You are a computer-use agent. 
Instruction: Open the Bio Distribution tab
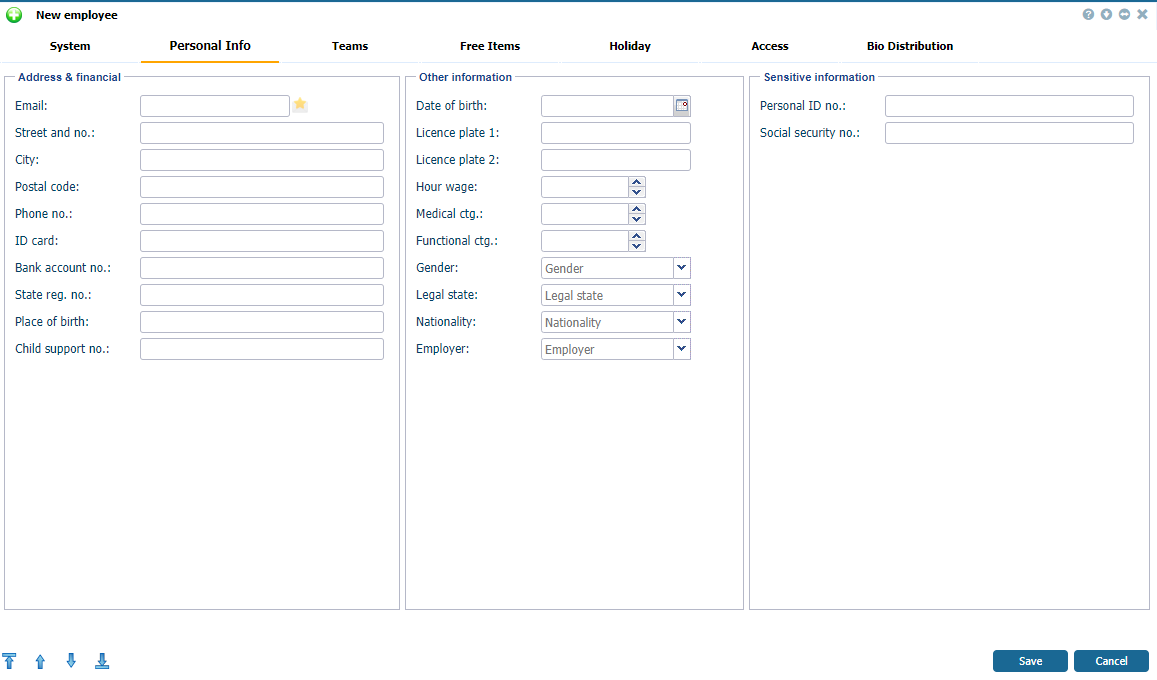pyautogui.click(x=909, y=46)
